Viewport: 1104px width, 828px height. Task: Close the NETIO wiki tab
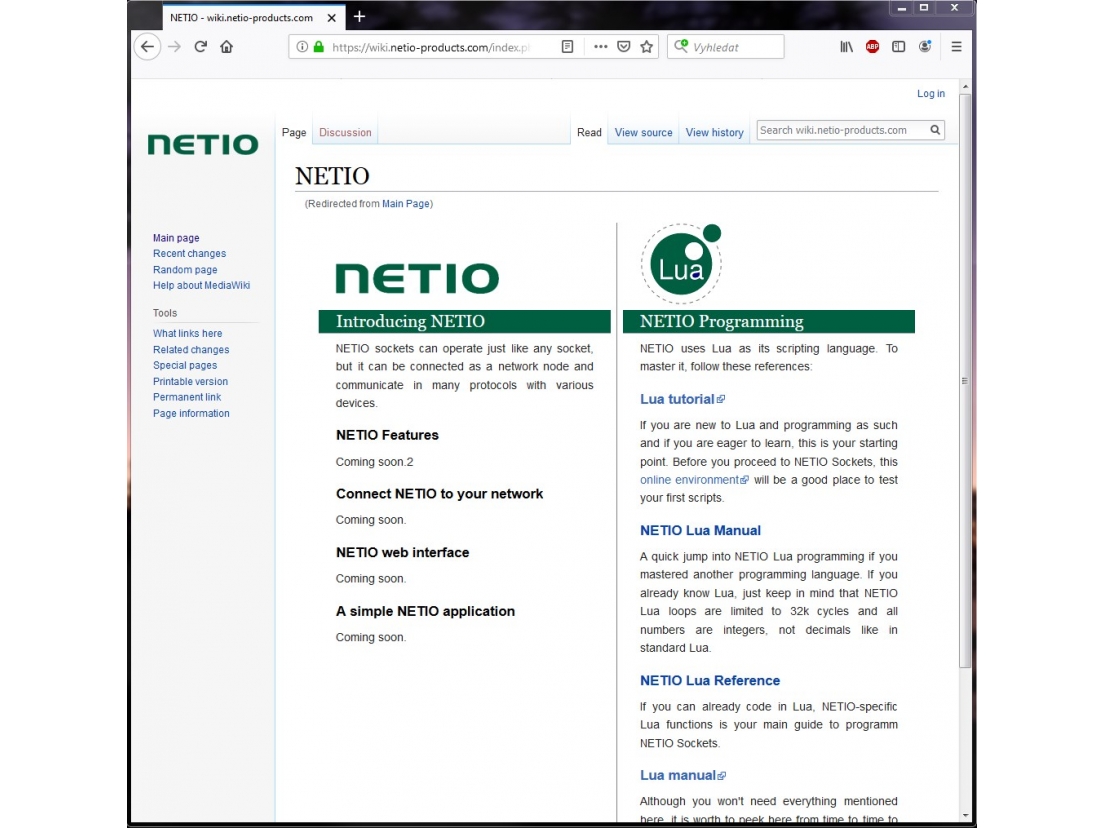tap(332, 18)
